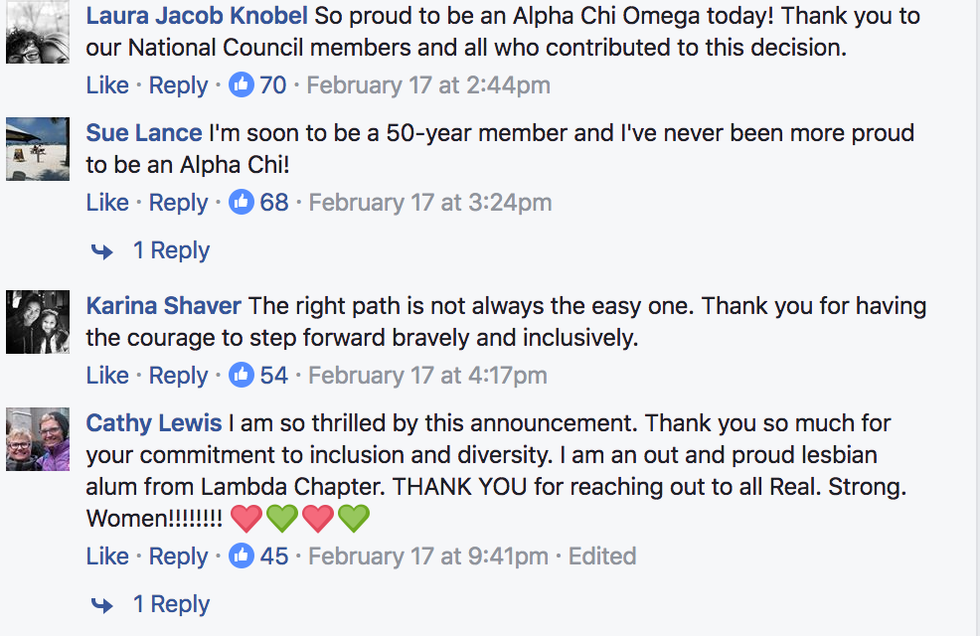The width and height of the screenshot is (980, 636).
Task: Like Karina Shaver's comment
Action: 107,375
